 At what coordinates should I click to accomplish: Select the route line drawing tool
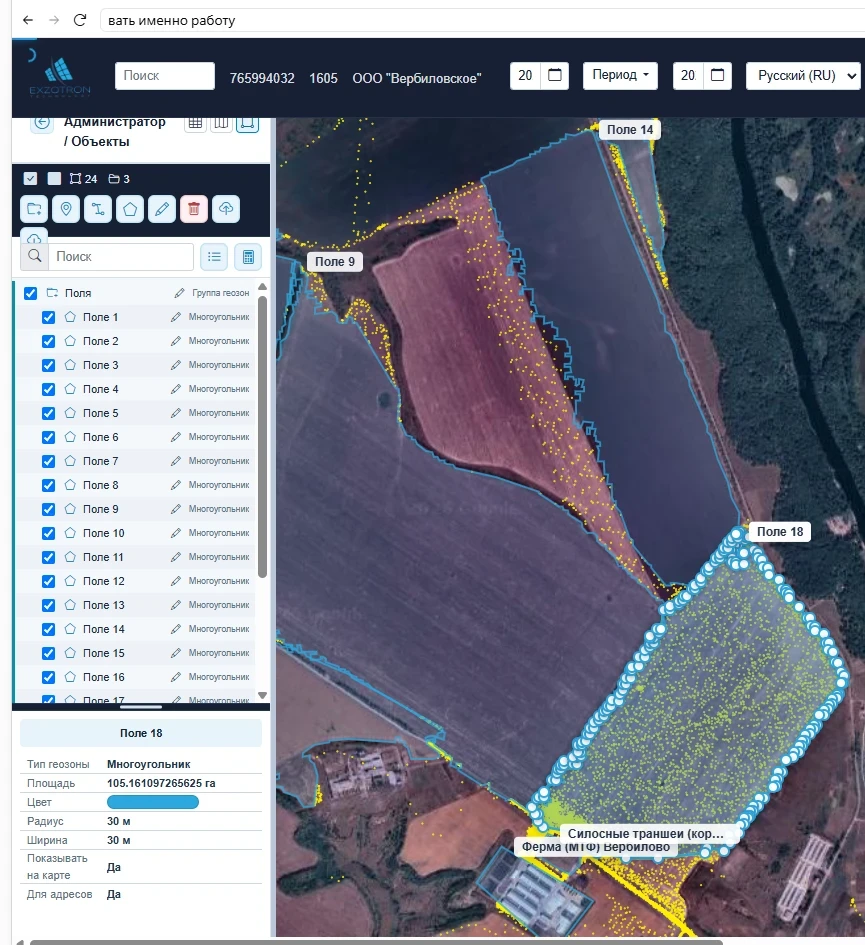(x=98, y=209)
